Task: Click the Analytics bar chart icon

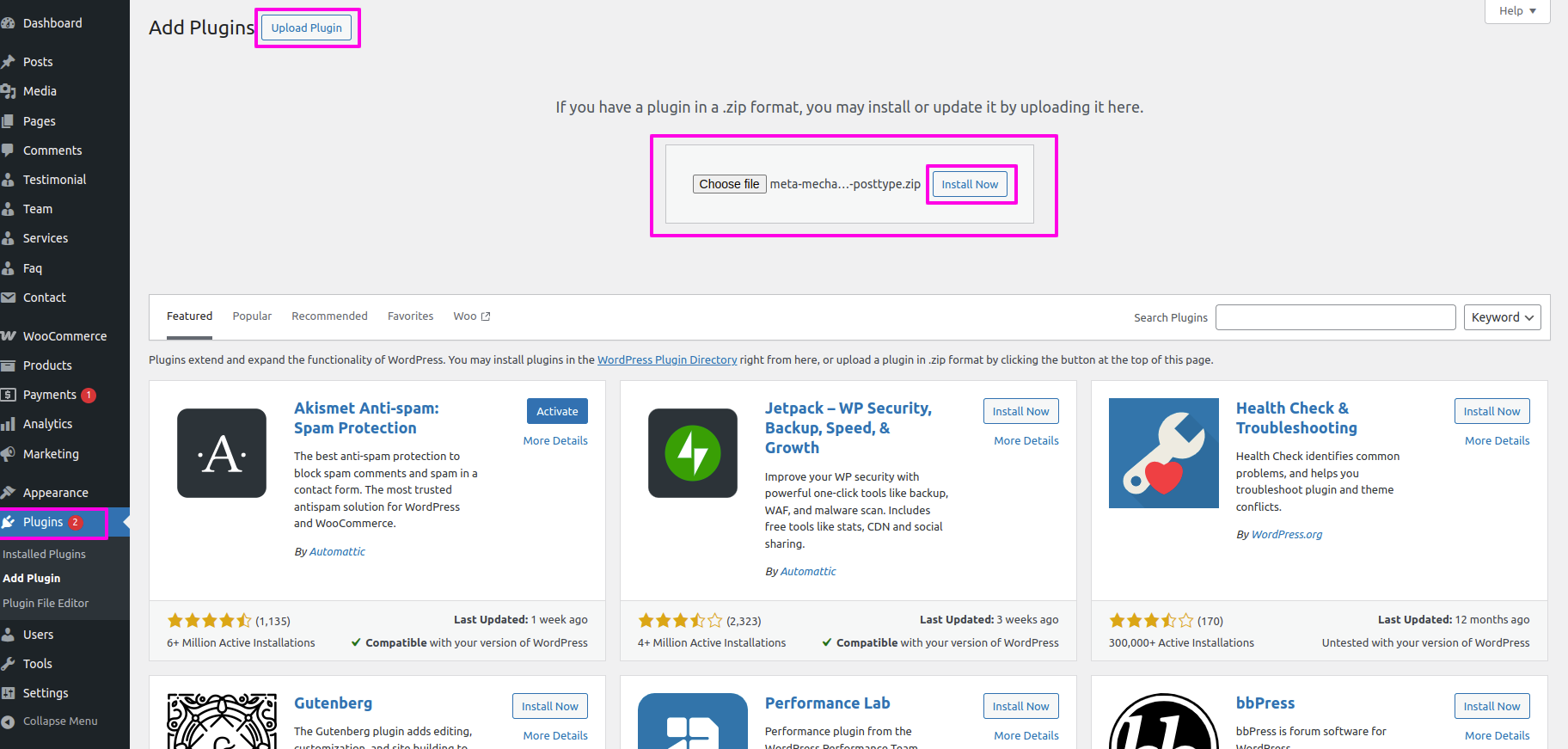Action: tap(8, 424)
